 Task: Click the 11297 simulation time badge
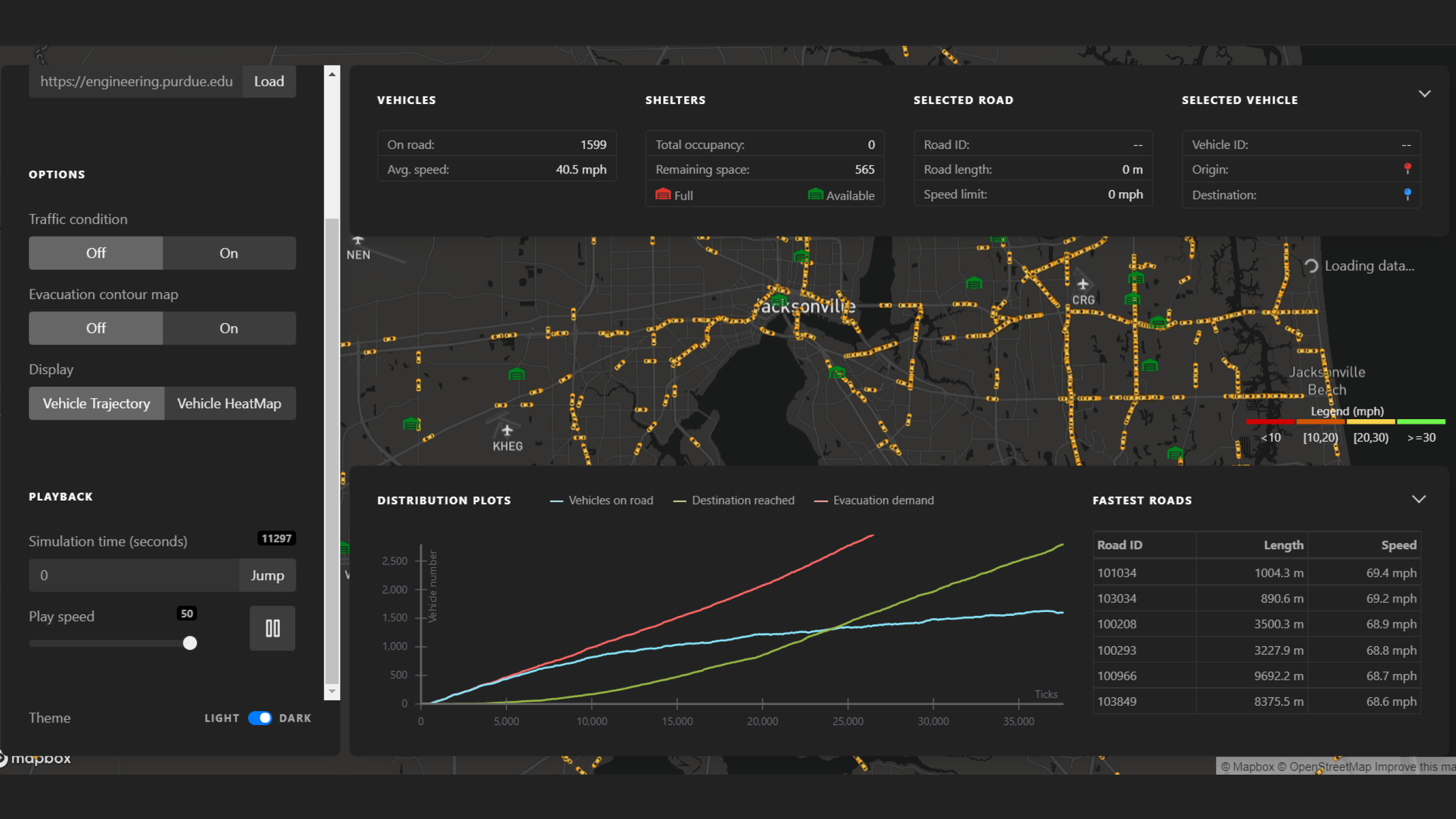click(276, 538)
